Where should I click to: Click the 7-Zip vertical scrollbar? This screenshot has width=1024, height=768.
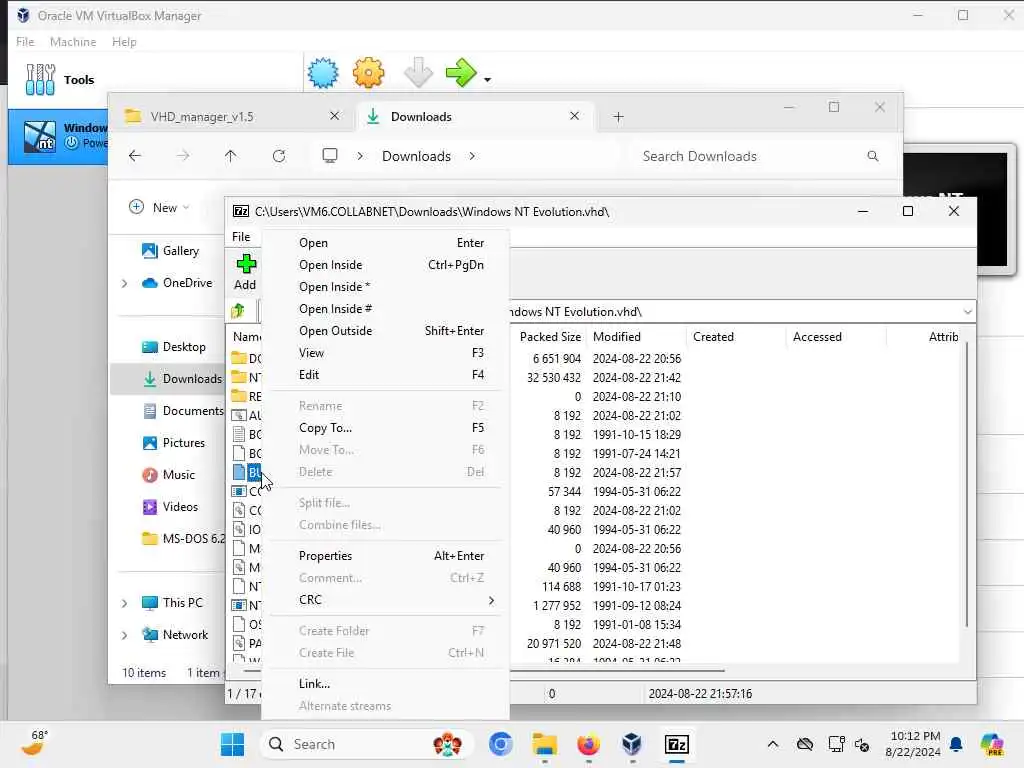point(967,483)
